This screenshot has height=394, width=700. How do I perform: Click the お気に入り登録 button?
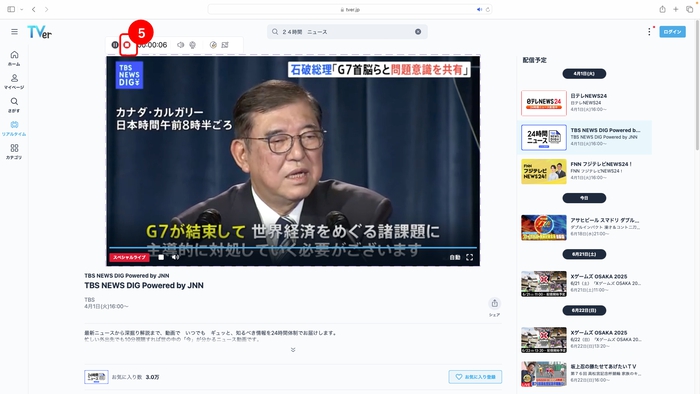pos(475,377)
